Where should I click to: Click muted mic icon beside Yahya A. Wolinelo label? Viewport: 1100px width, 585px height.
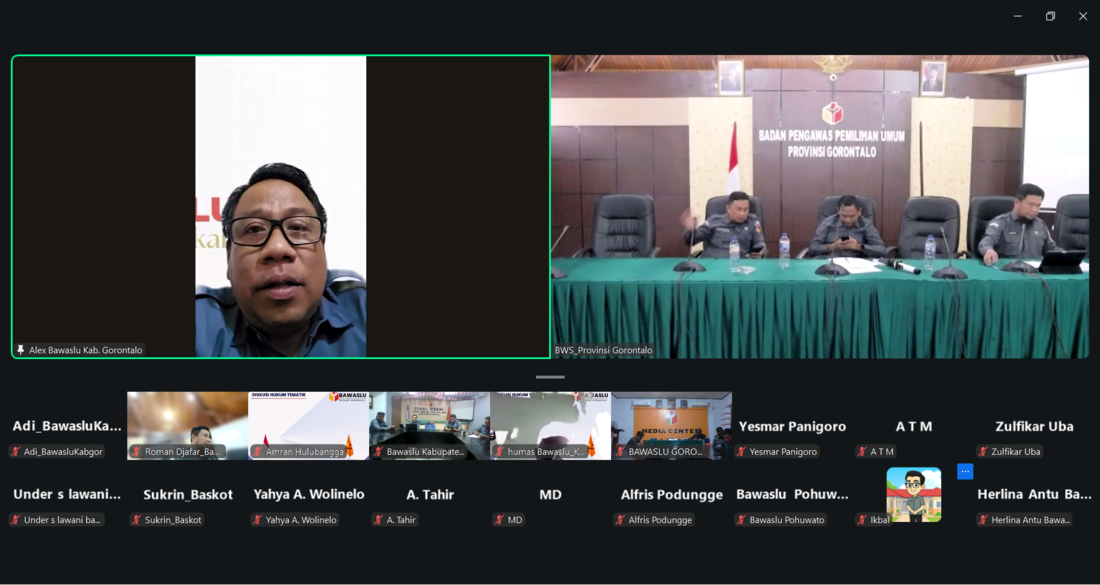257,520
